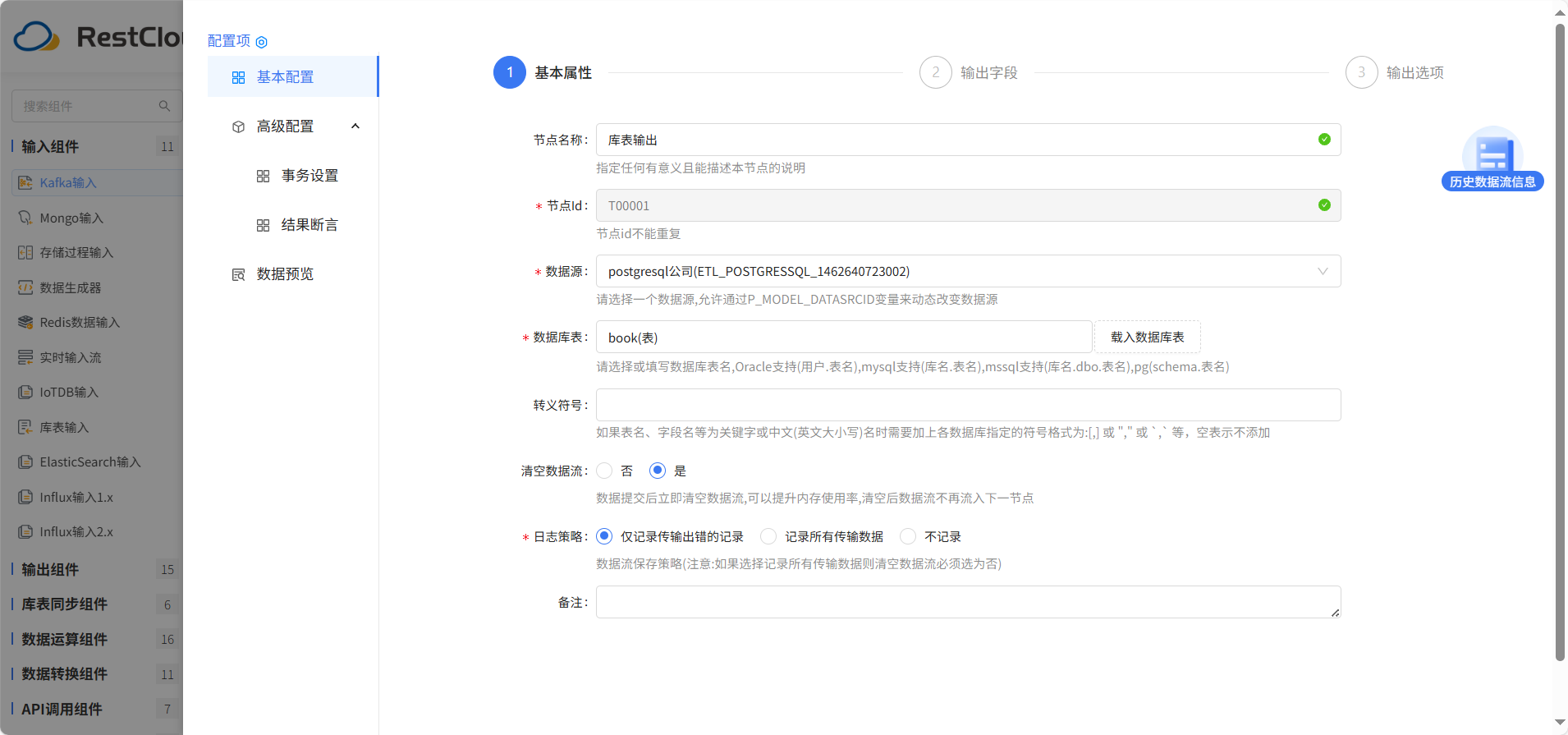Viewport: 1568px width, 735px height.
Task: Open the 结果断言 settings page
Action: (x=309, y=225)
